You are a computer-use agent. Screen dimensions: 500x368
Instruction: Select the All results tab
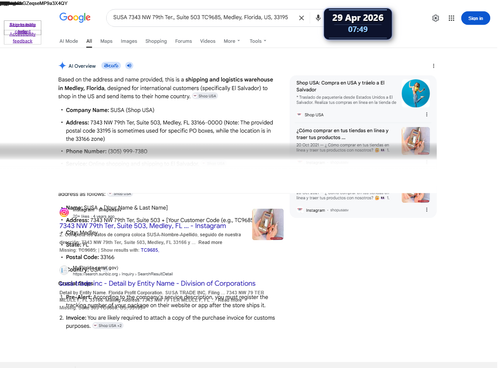pyautogui.click(x=89, y=41)
